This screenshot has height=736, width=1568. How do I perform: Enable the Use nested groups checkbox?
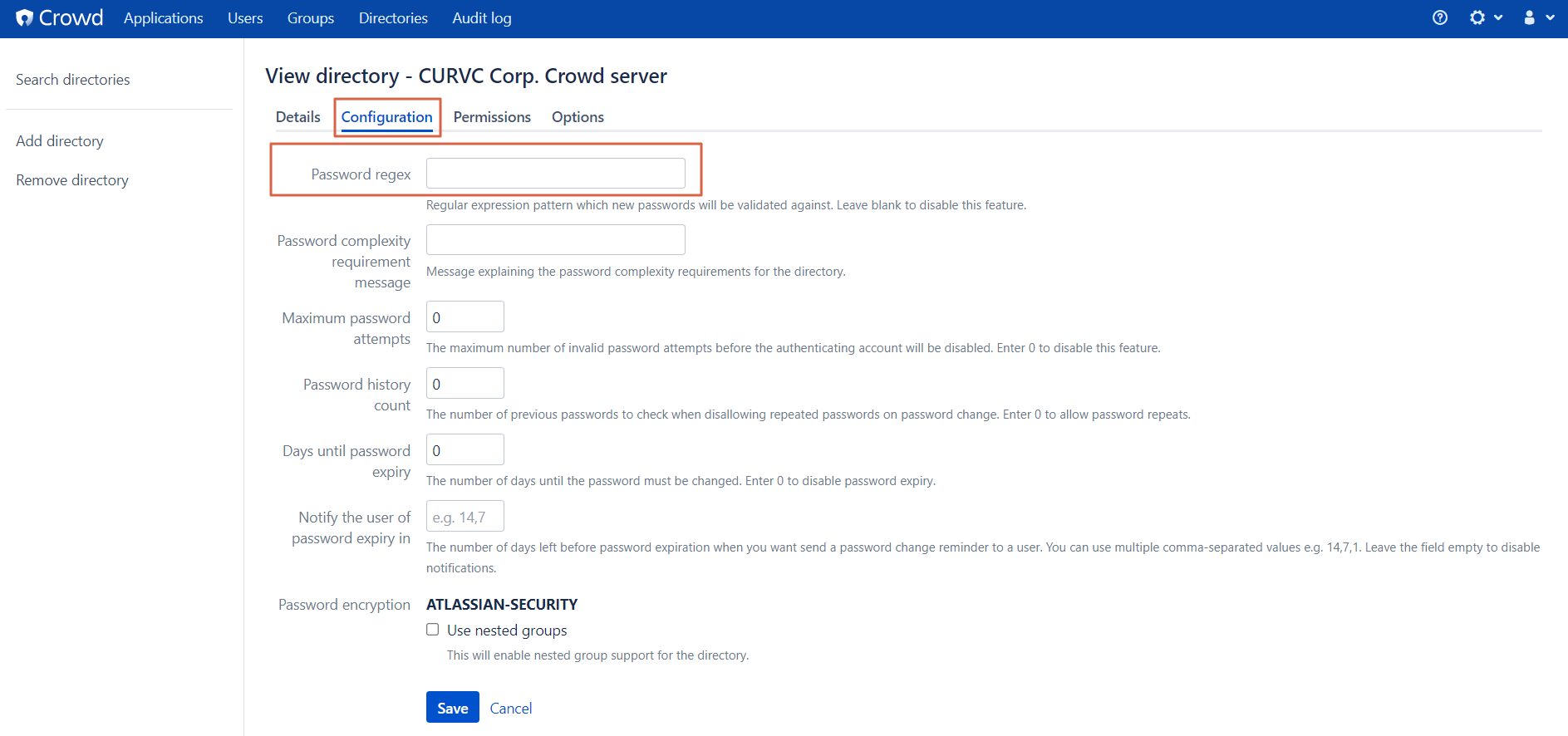click(433, 630)
